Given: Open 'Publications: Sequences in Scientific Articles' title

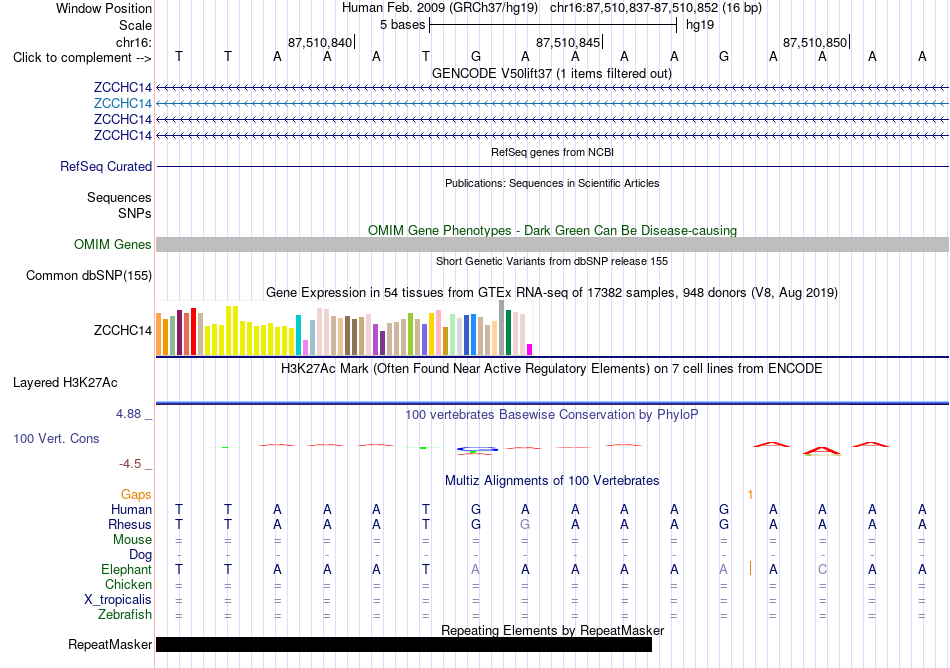Looking at the screenshot, I should pyautogui.click(x=552, y=183).
